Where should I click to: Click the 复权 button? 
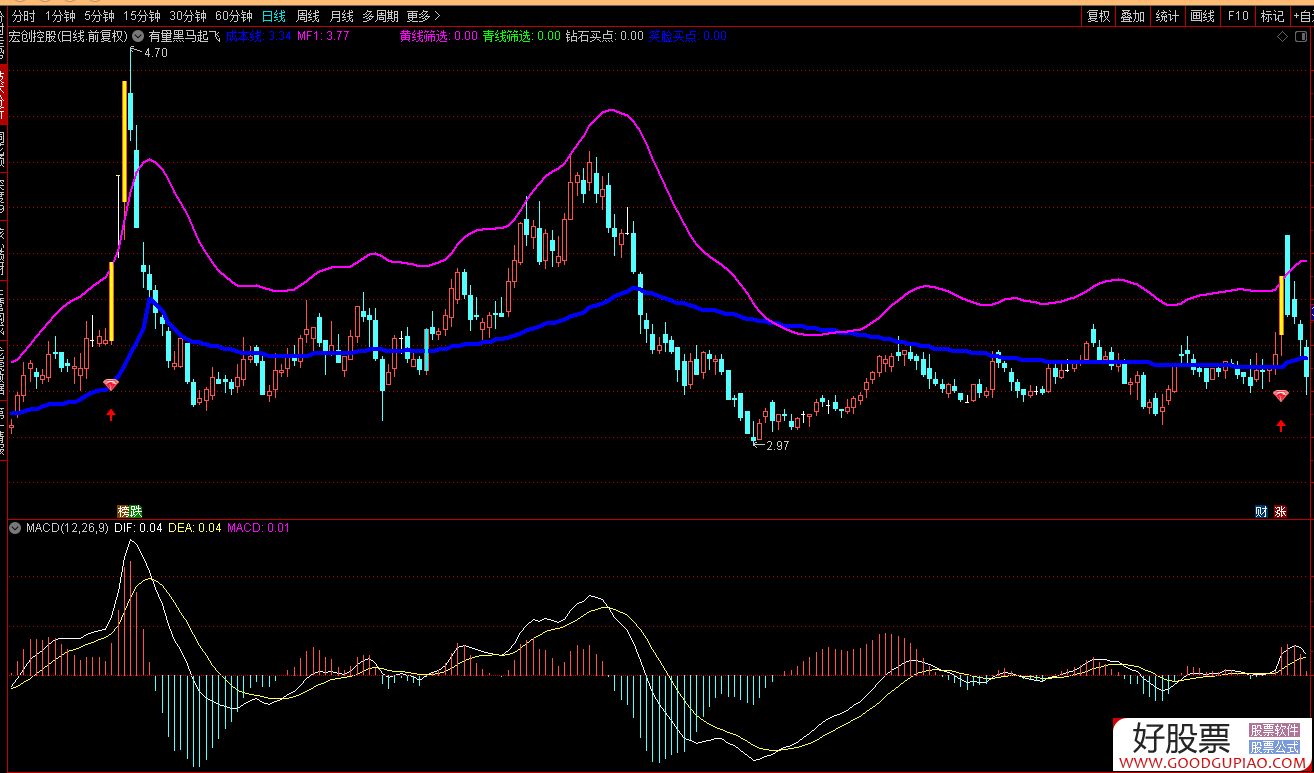(x=1099, y=16)
